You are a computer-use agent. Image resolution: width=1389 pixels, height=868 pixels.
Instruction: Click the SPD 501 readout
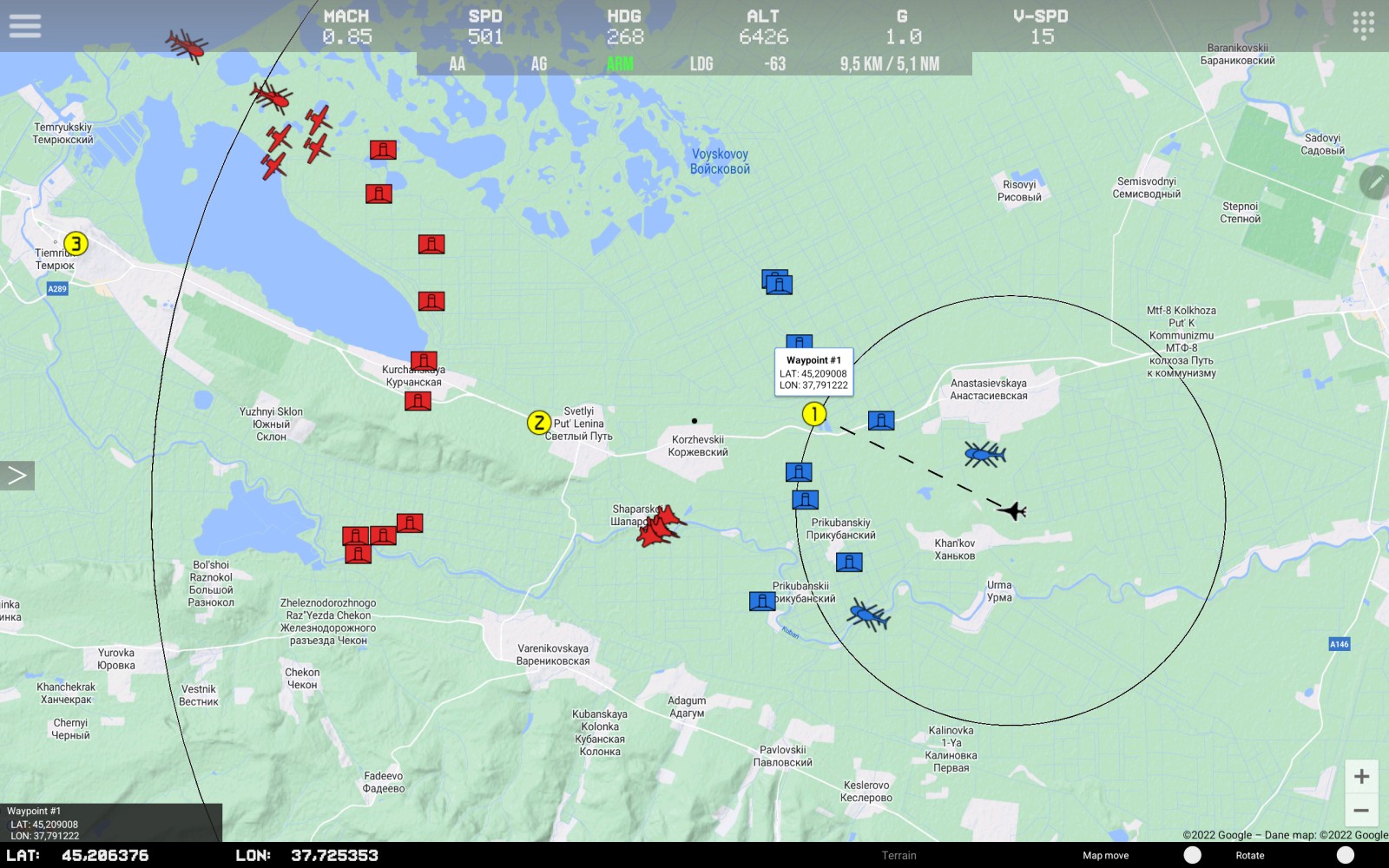coord(485,27)
